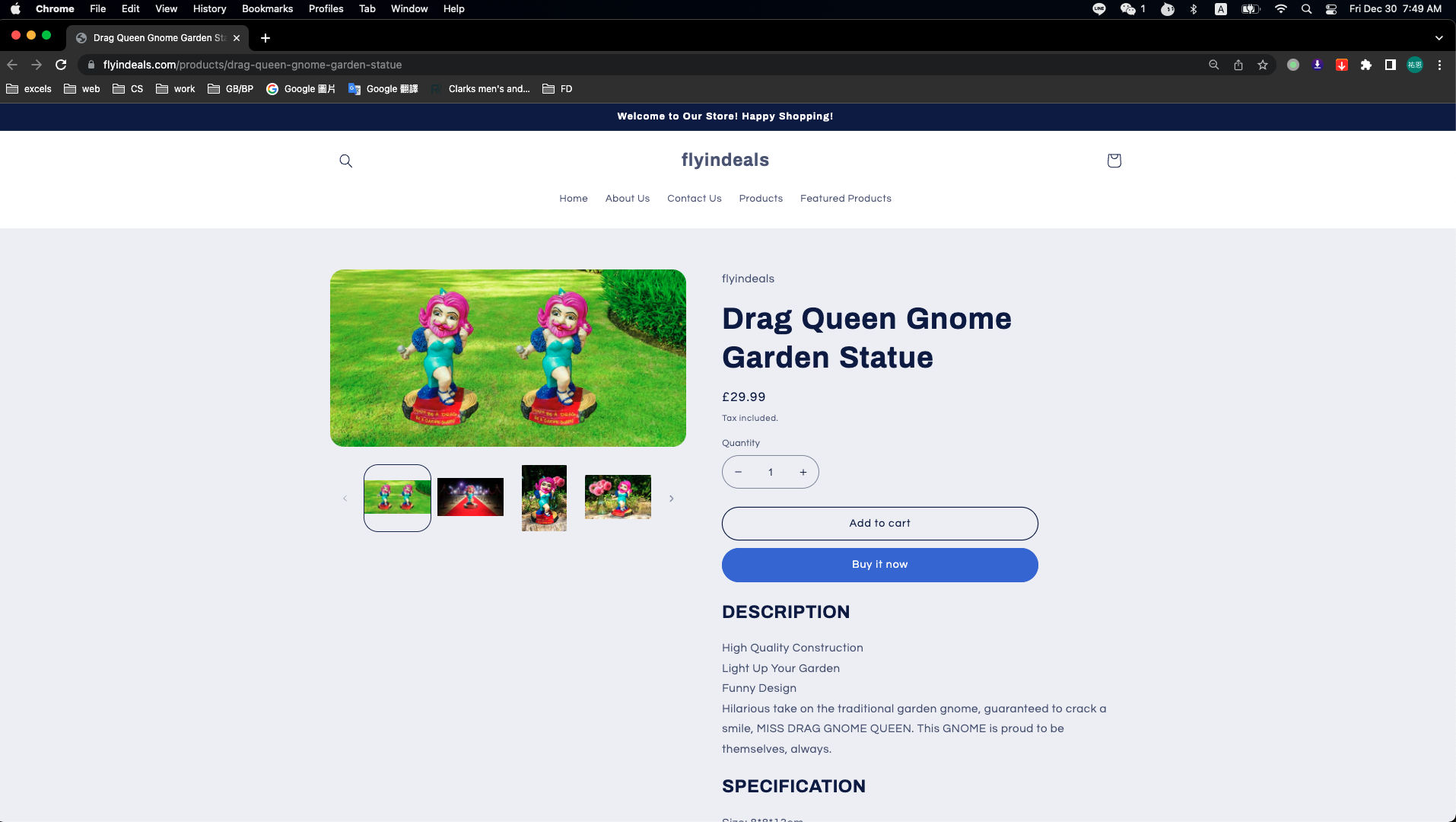Open the Window menu
1456x822 pixels.
[x=409, y=9]
